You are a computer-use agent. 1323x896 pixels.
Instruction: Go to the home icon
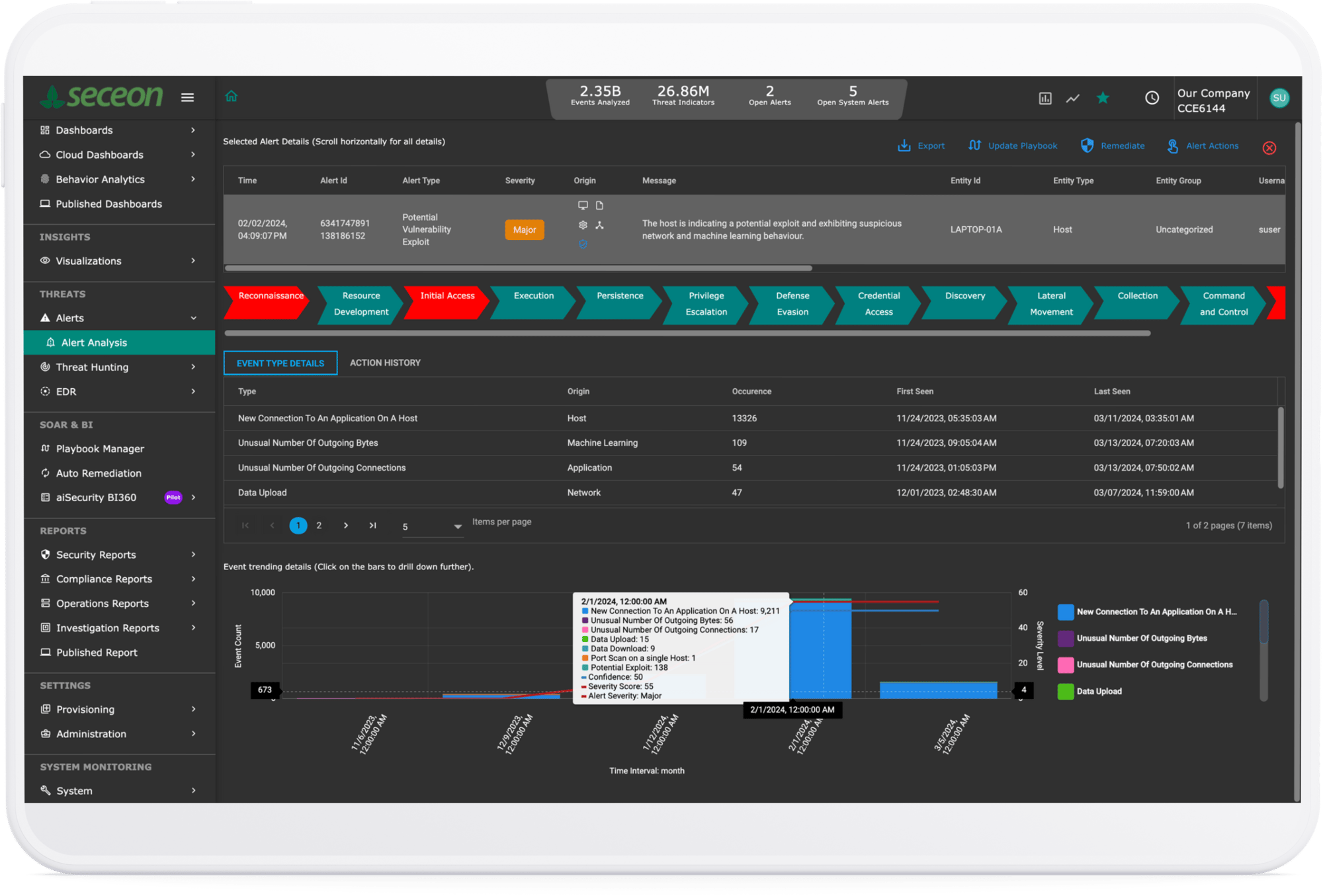[x=231, y=97]
